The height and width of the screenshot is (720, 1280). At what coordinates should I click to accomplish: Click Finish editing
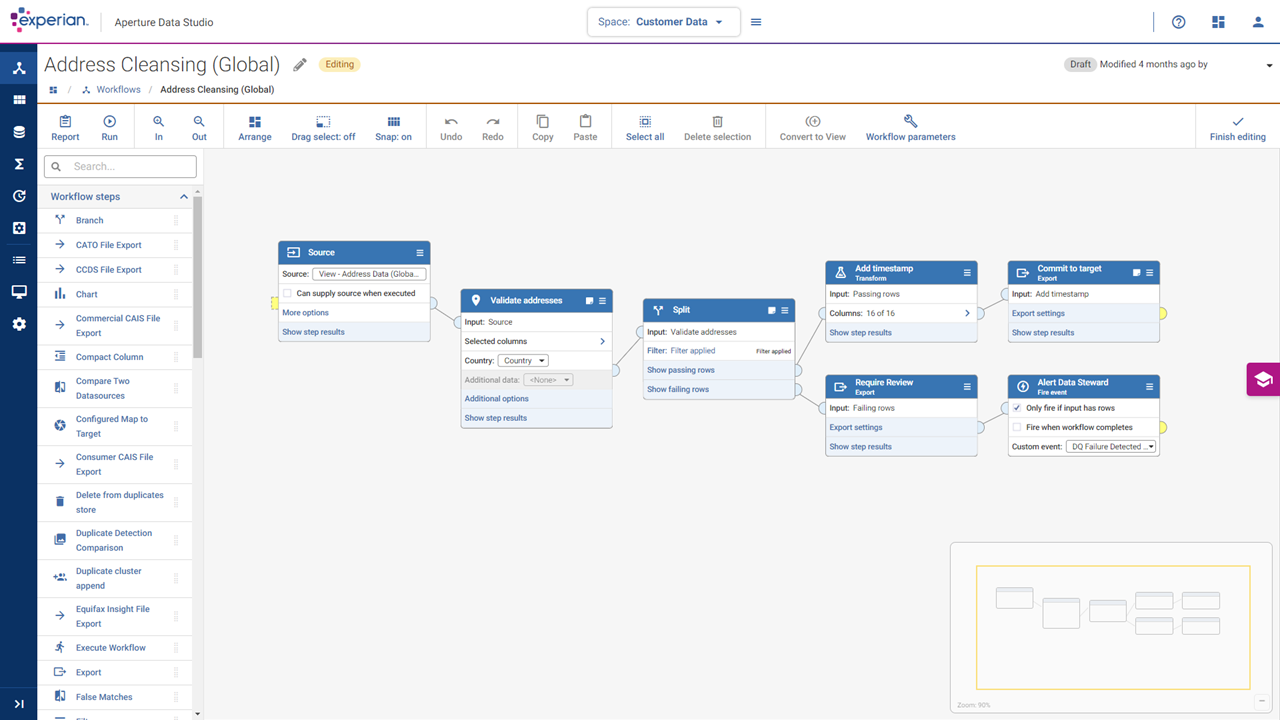[1237, 127]
